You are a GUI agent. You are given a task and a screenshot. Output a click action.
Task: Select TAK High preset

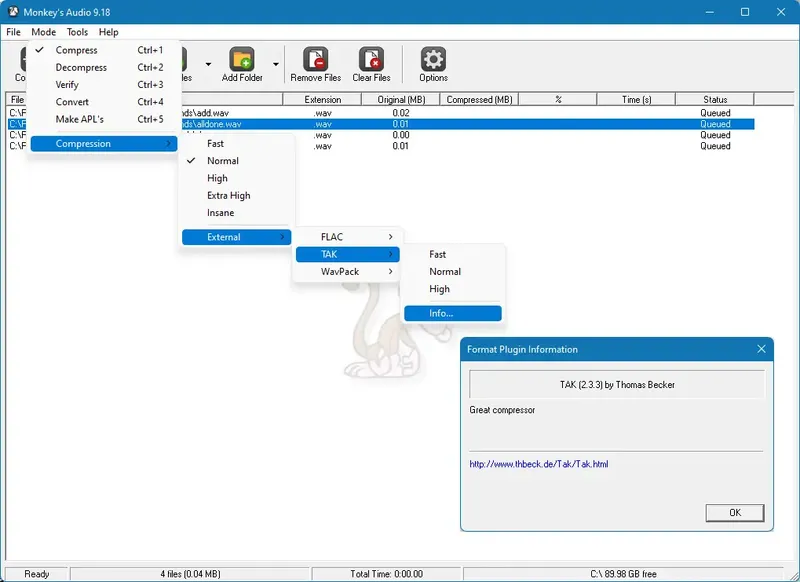(x=453, y=289)
